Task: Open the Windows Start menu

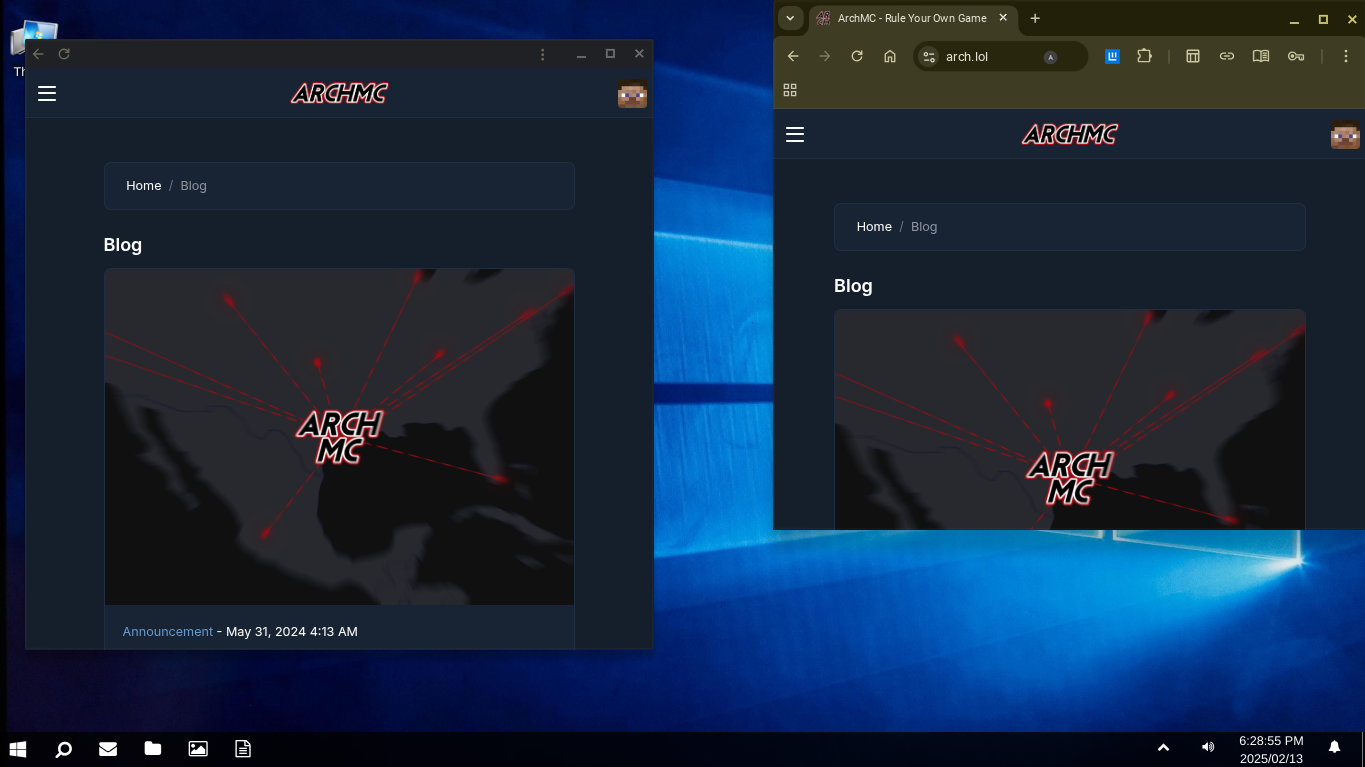Action: point(17,748)
